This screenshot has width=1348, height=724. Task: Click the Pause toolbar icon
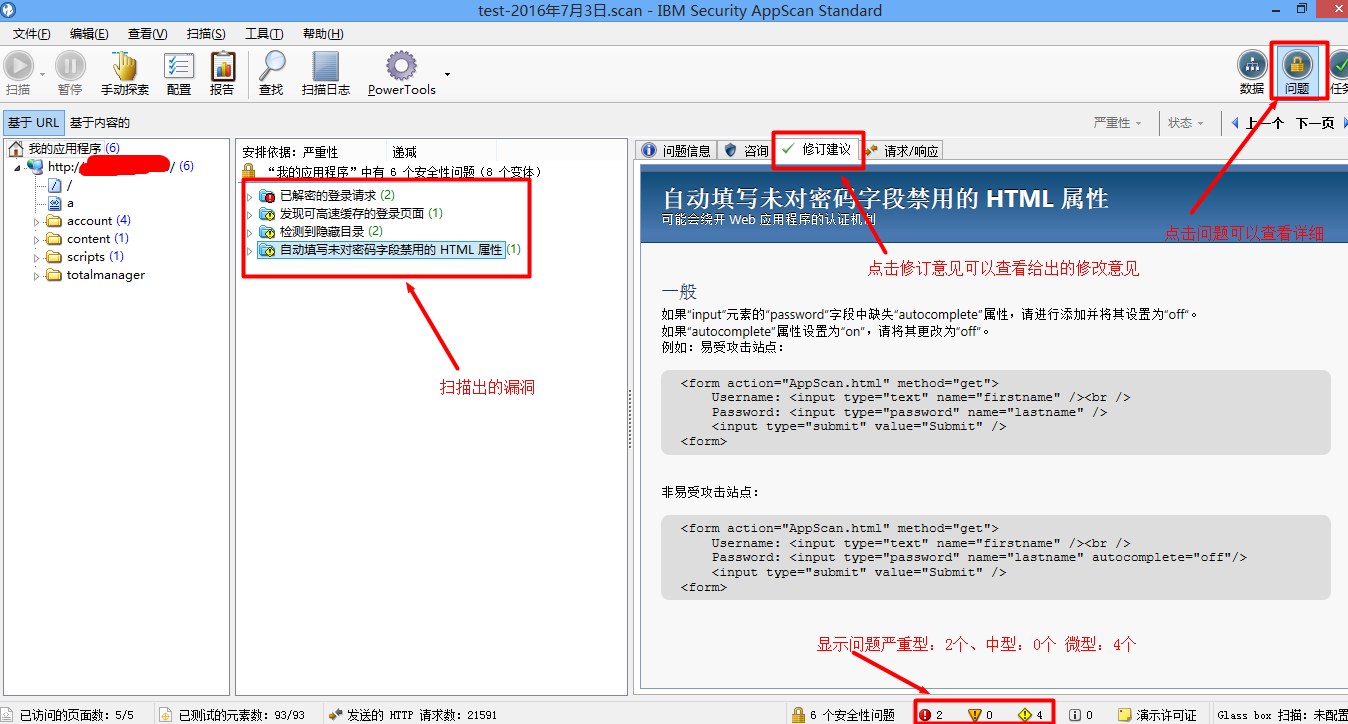pyautogui.click(x=70, y=66)
